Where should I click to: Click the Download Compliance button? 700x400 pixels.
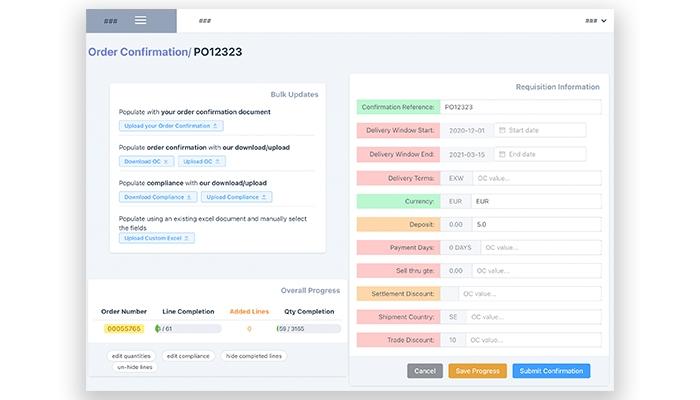point(158,197)
